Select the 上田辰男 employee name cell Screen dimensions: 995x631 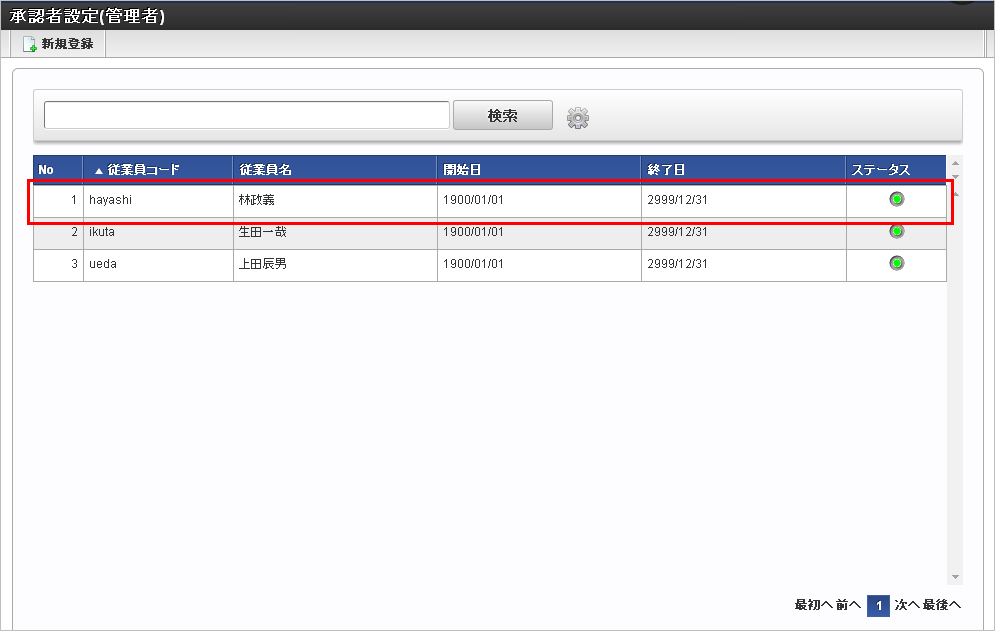pyautogui.click(x=335, y=265)
